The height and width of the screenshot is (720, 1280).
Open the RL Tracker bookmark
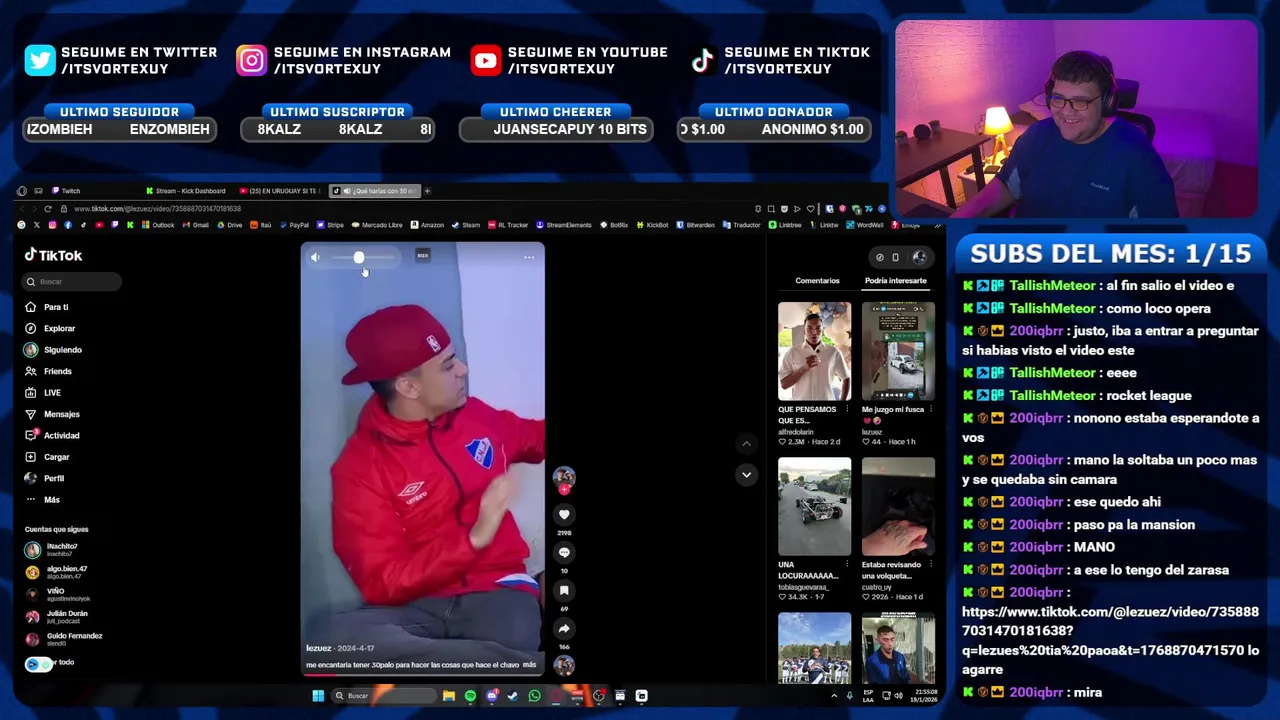click(x=507, y=225)
